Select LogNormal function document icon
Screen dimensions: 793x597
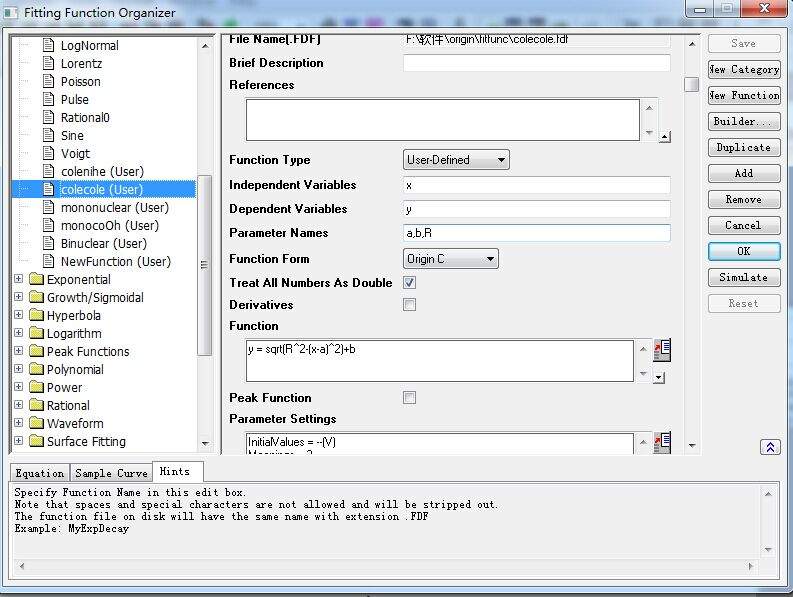[49, 45]
